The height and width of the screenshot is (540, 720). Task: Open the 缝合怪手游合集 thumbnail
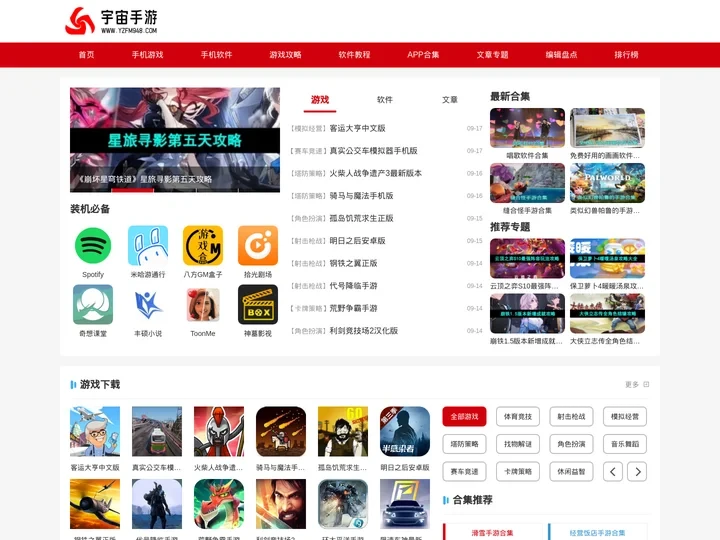[x=527, y=183]
